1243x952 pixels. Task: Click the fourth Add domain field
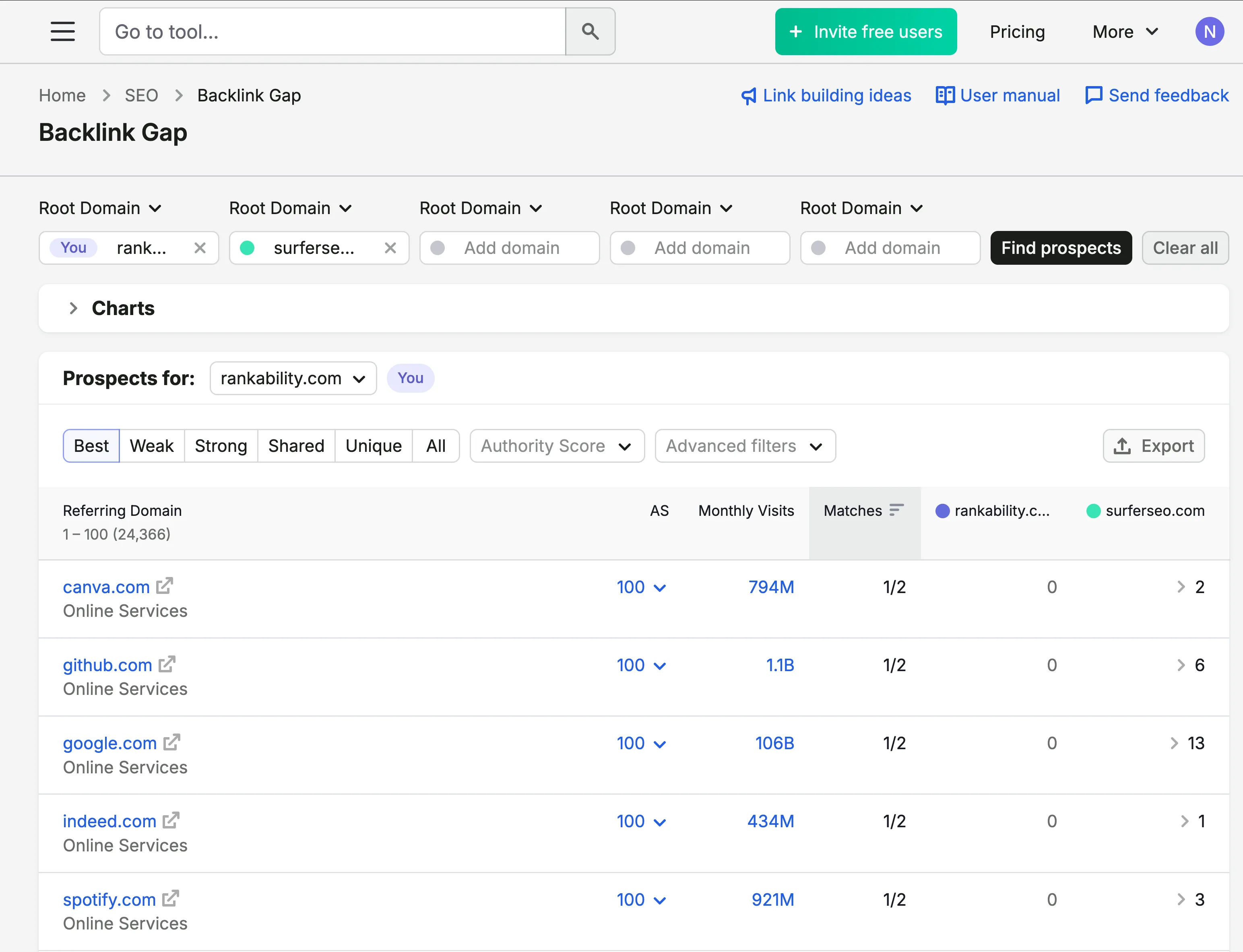700,247
